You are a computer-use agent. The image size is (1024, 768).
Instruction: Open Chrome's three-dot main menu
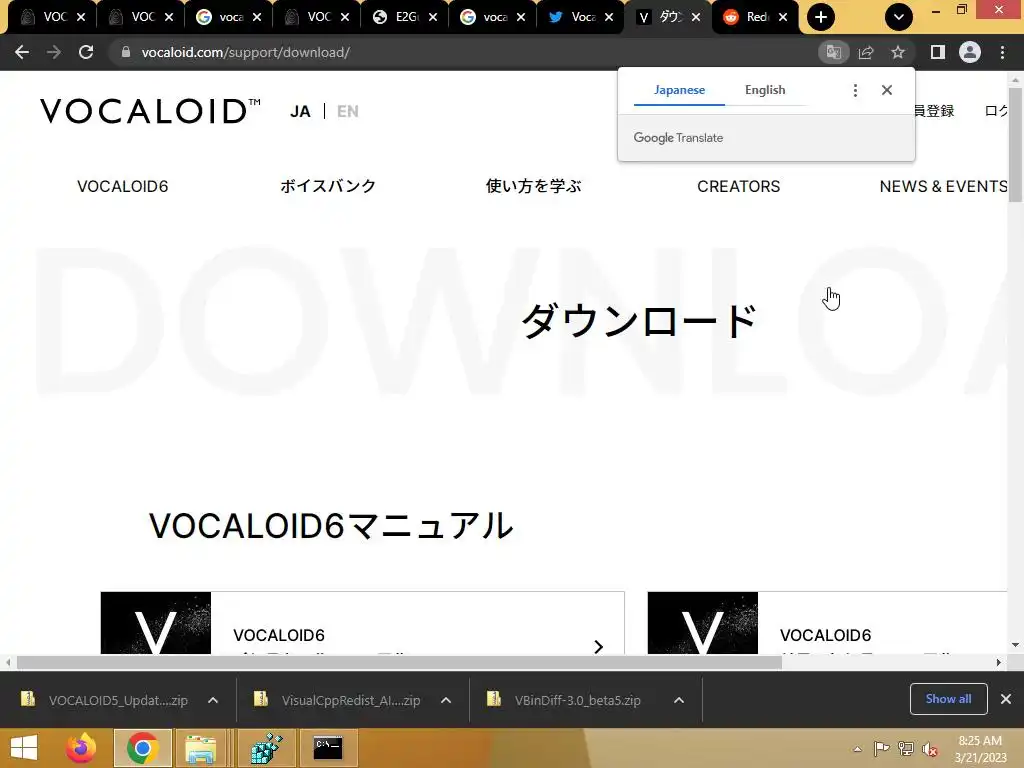pyautogui.click(x=1002, y=52)
